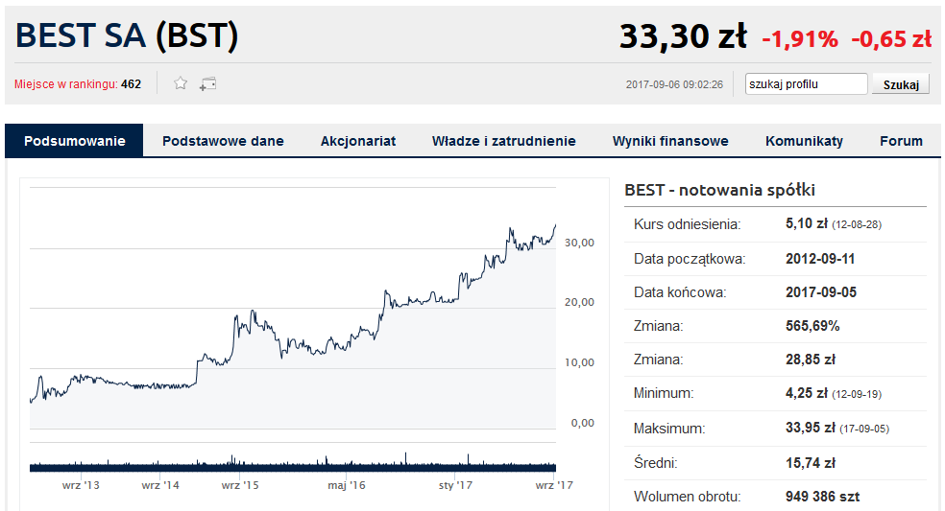Go to Władze i zatrudnienie tab
This screenshot has height=511, width=945.
pyautogui.click(x=504, y=141)
